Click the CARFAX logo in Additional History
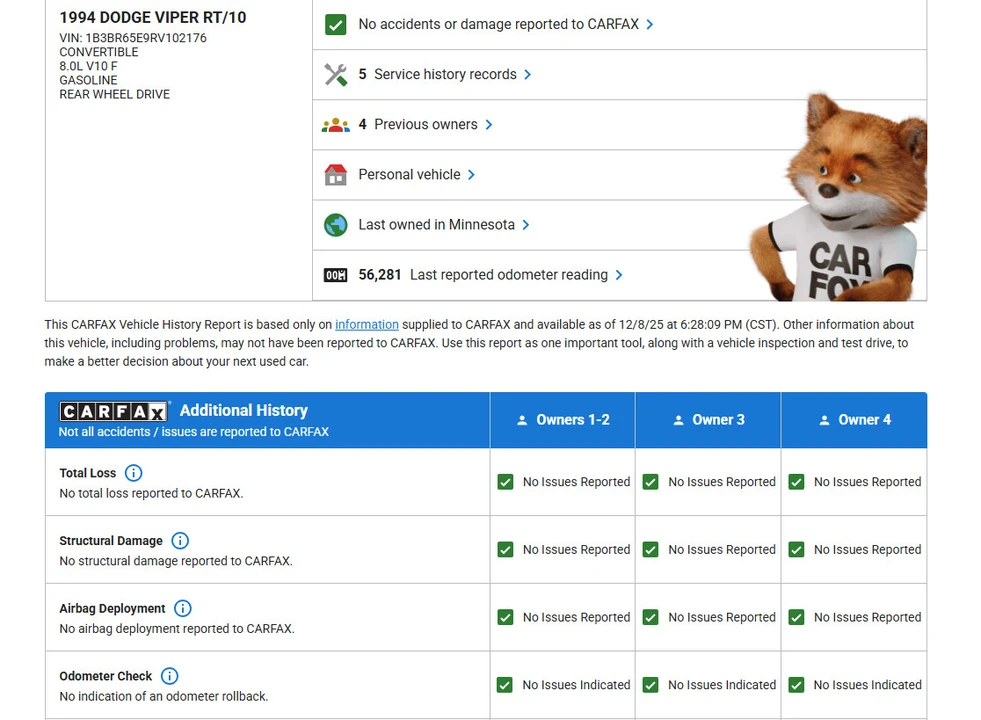The height and width of the screenshot is (720, 981). coord(114,411)
